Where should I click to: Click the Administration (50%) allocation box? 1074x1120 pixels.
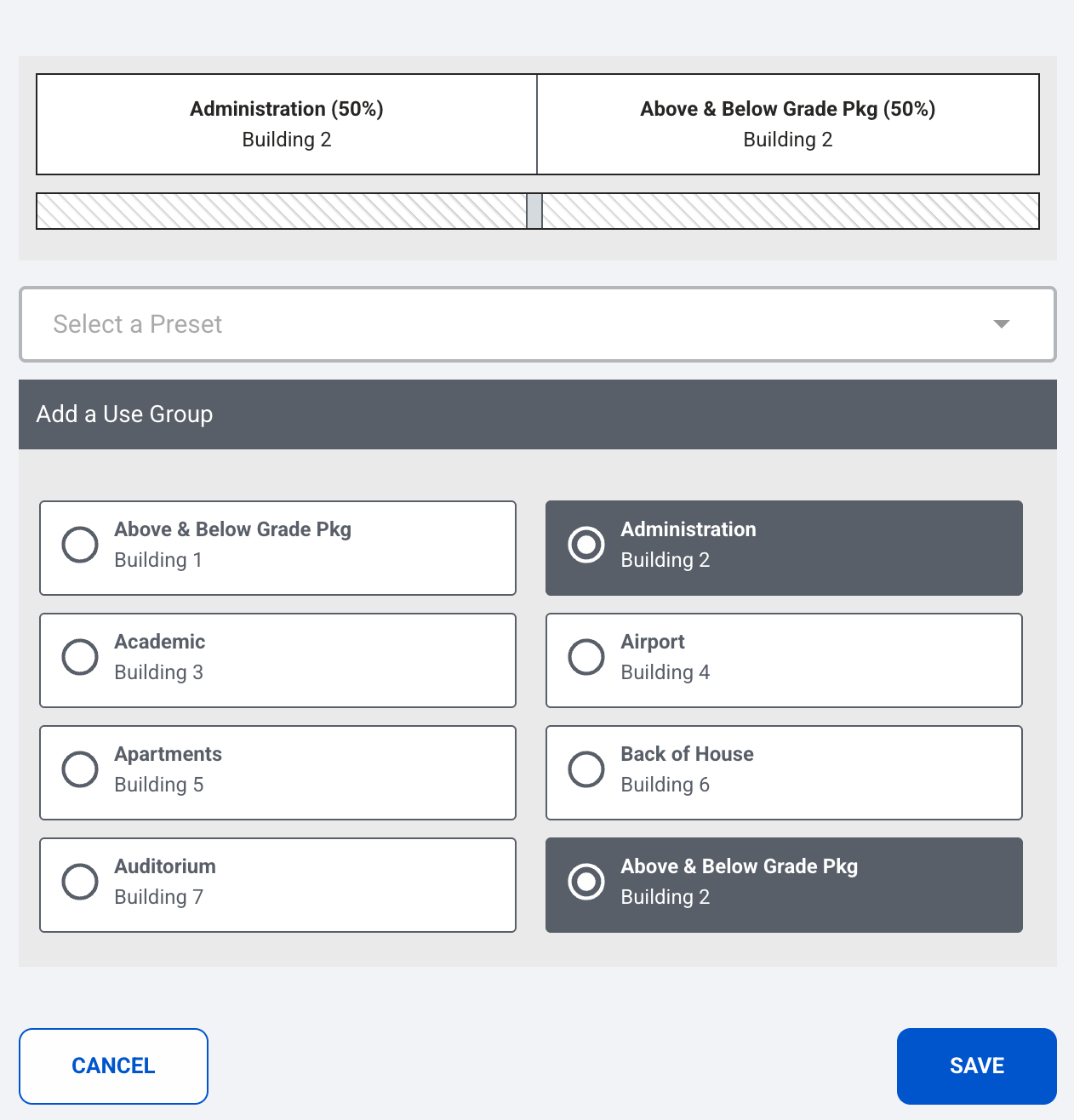pyautogui.click(x=287, y=124)
